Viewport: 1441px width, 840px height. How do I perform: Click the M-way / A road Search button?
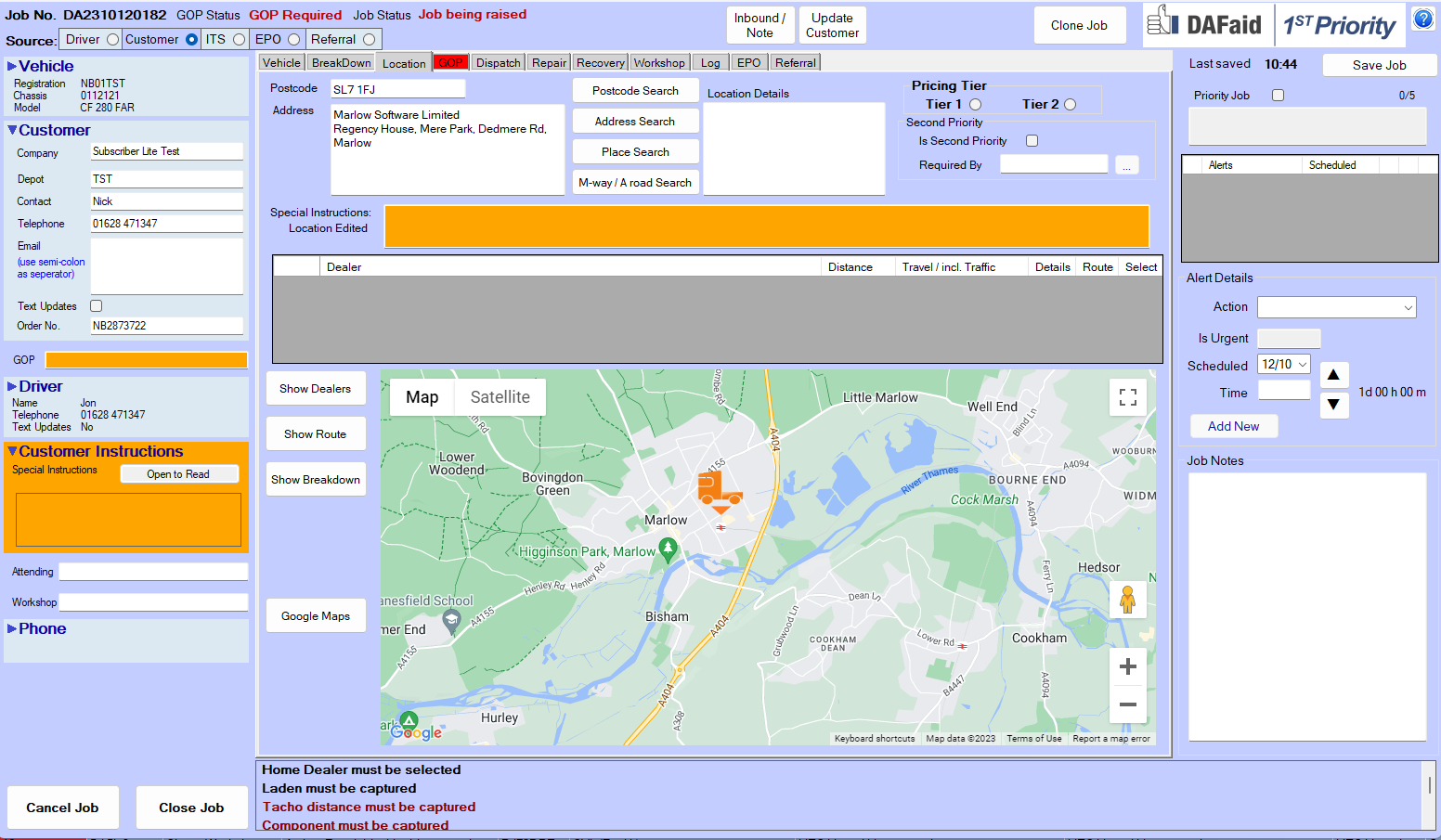coord(635,183)
